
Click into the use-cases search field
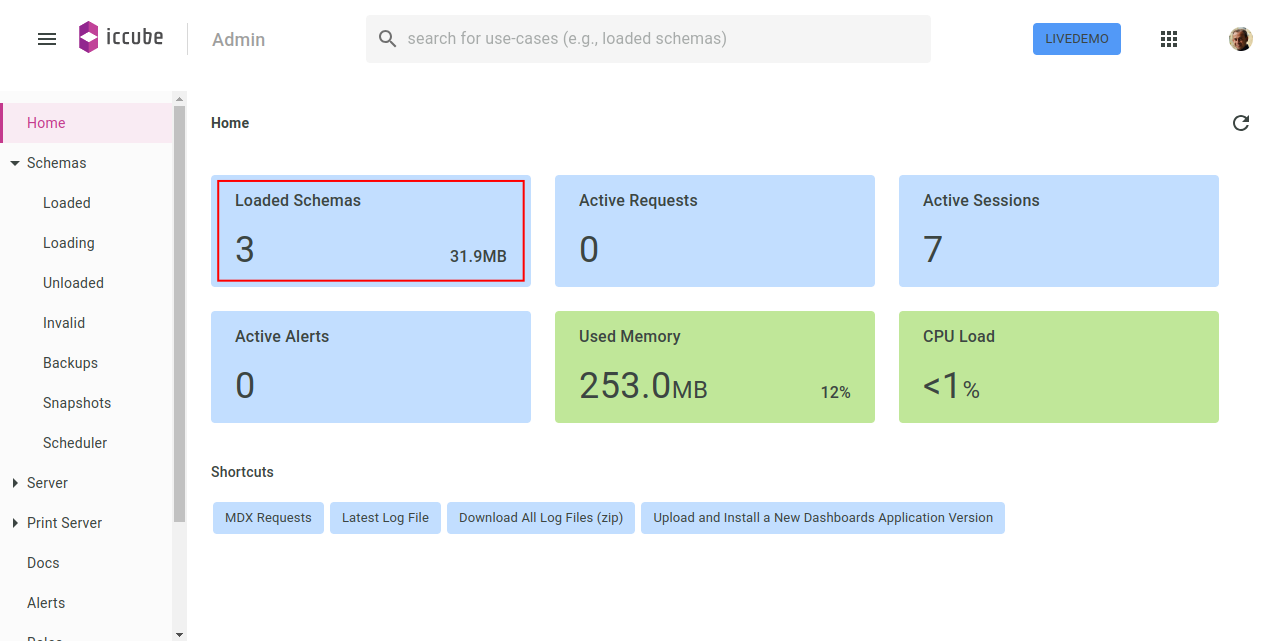coord(660,39)
